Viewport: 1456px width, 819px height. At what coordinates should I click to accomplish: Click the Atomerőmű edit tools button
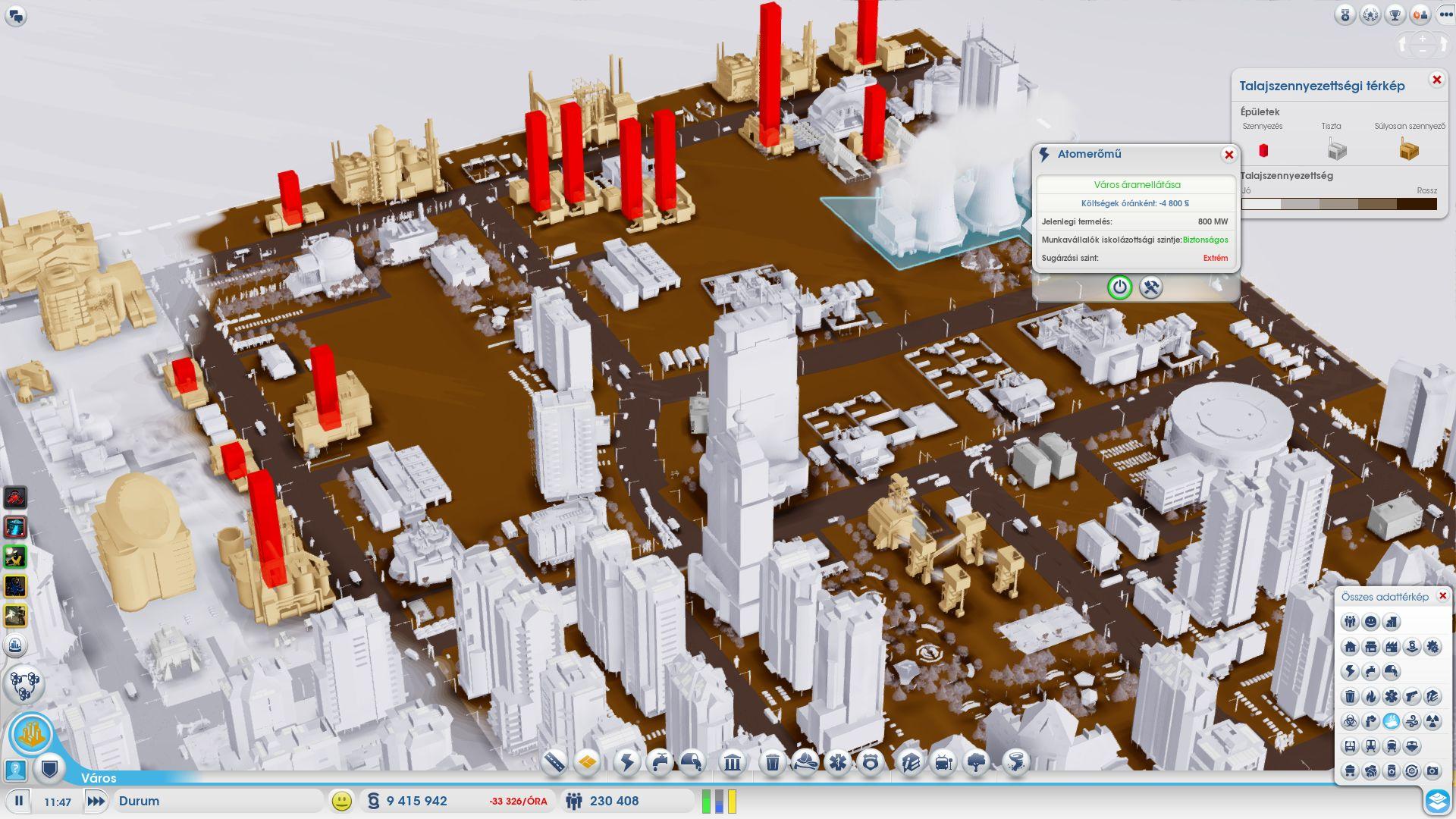[1151, 287]
